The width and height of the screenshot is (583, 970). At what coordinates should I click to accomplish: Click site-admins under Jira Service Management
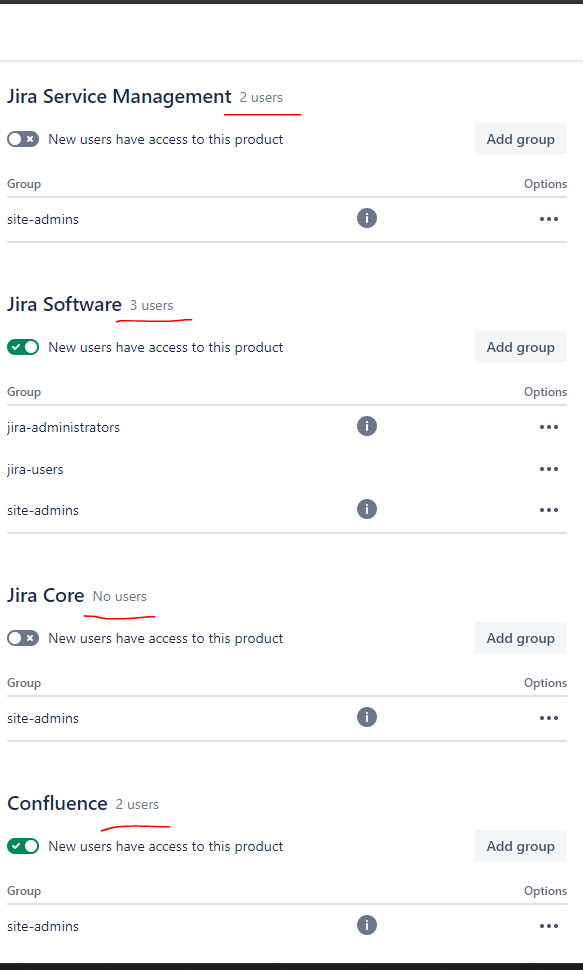[x=43, y=219]
